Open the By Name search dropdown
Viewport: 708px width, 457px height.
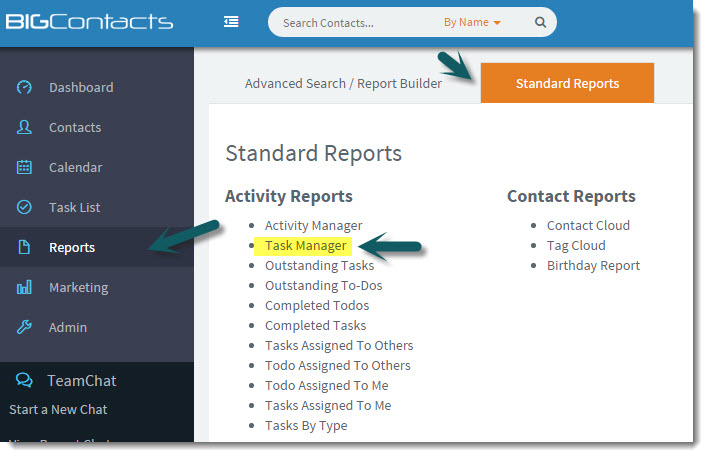pos(472,22)
